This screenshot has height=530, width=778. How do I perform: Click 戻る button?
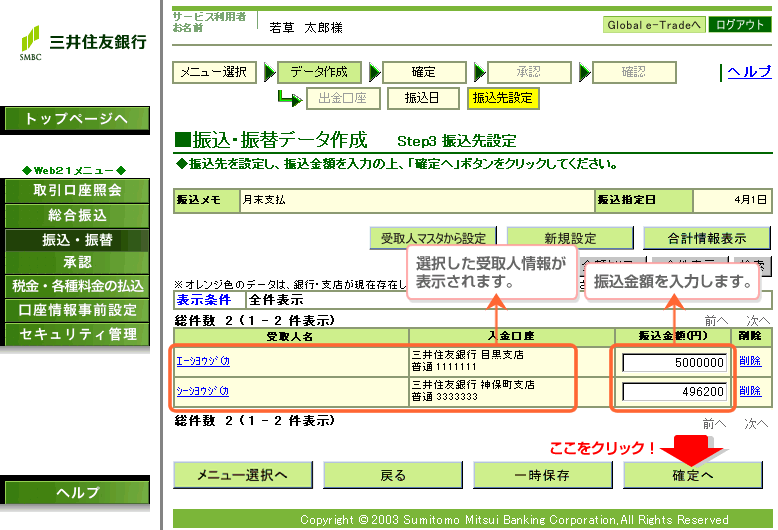(x=393, y=475)
